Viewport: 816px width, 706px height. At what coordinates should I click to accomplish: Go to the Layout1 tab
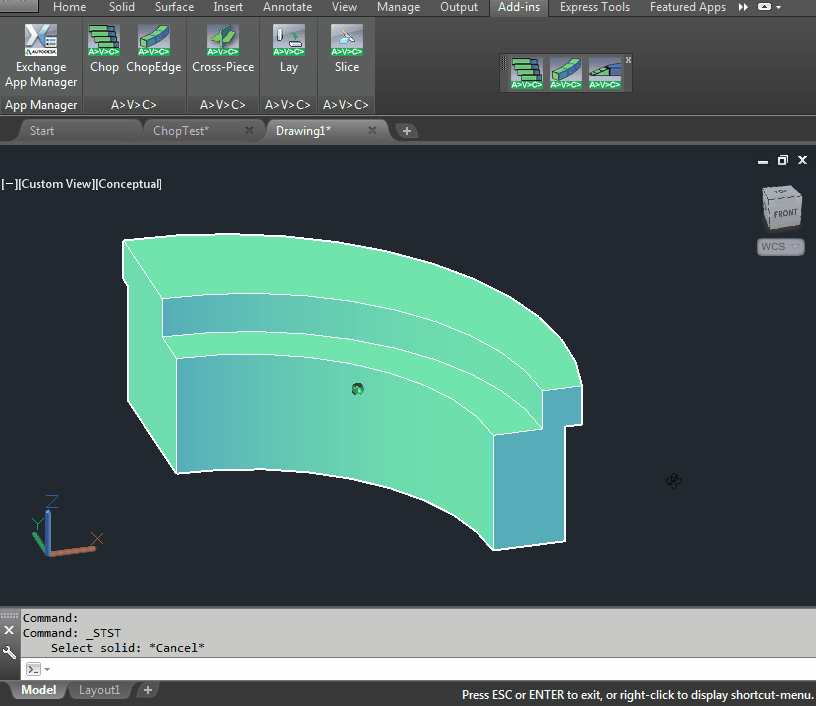(99, 690)
